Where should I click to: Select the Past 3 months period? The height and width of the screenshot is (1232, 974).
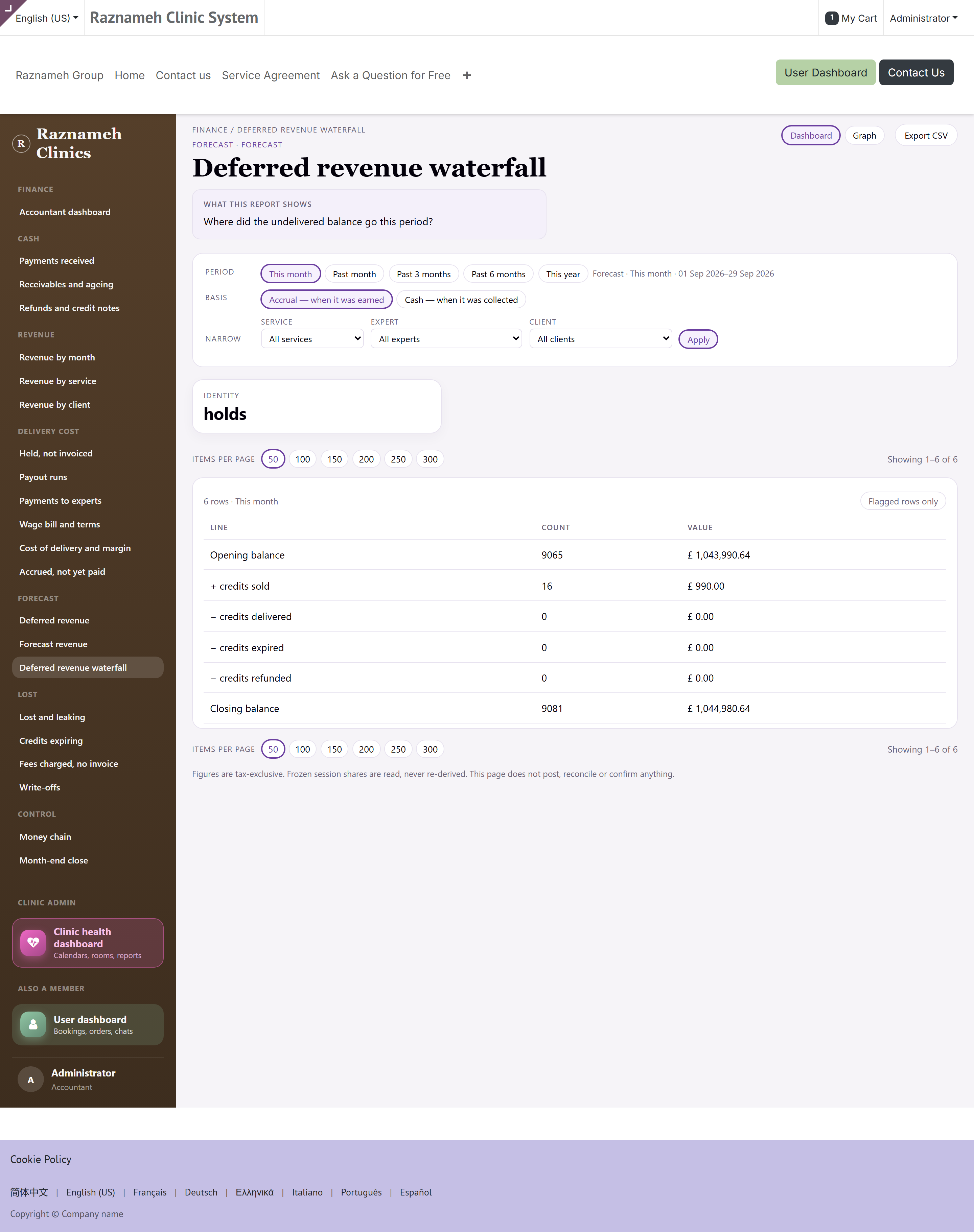pyautogui.click(x=424, y=274)
